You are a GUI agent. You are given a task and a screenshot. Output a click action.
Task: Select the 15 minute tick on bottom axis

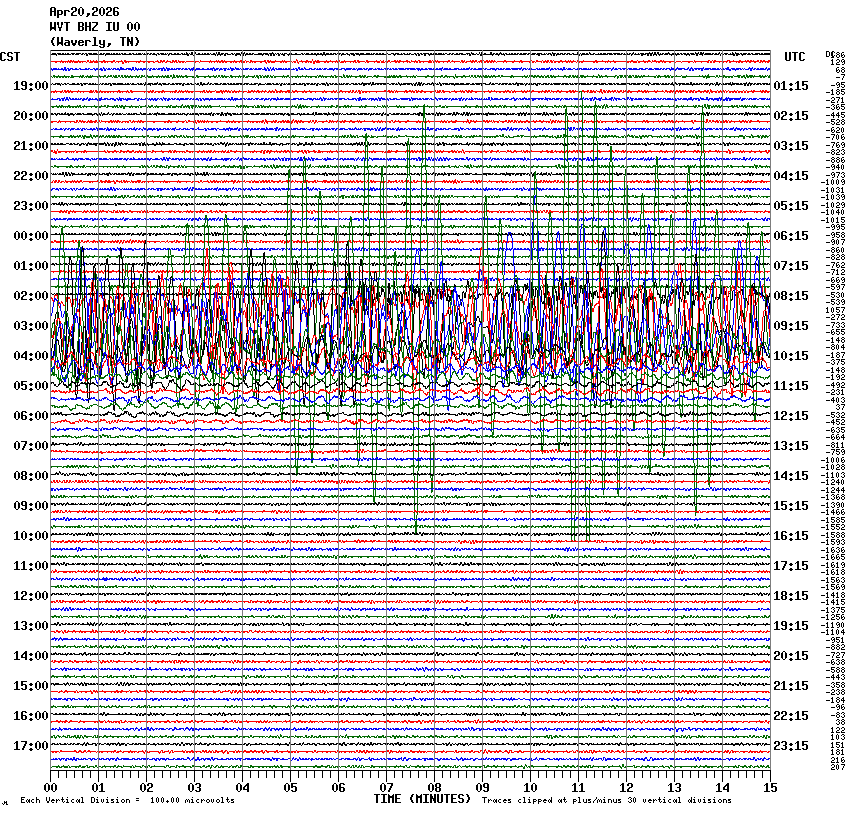(769, 787)
